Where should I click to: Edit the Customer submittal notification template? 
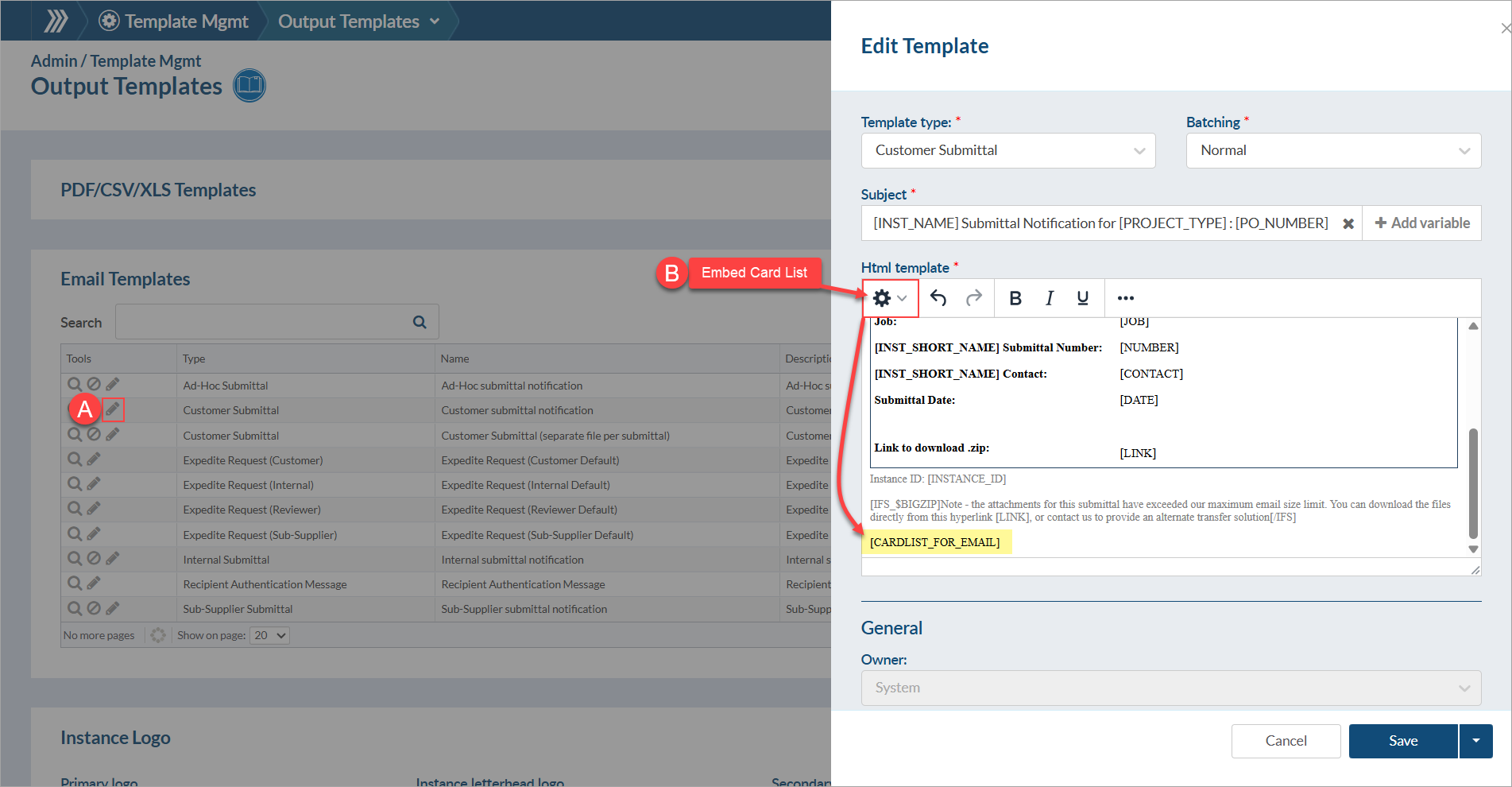pos(113,410)
